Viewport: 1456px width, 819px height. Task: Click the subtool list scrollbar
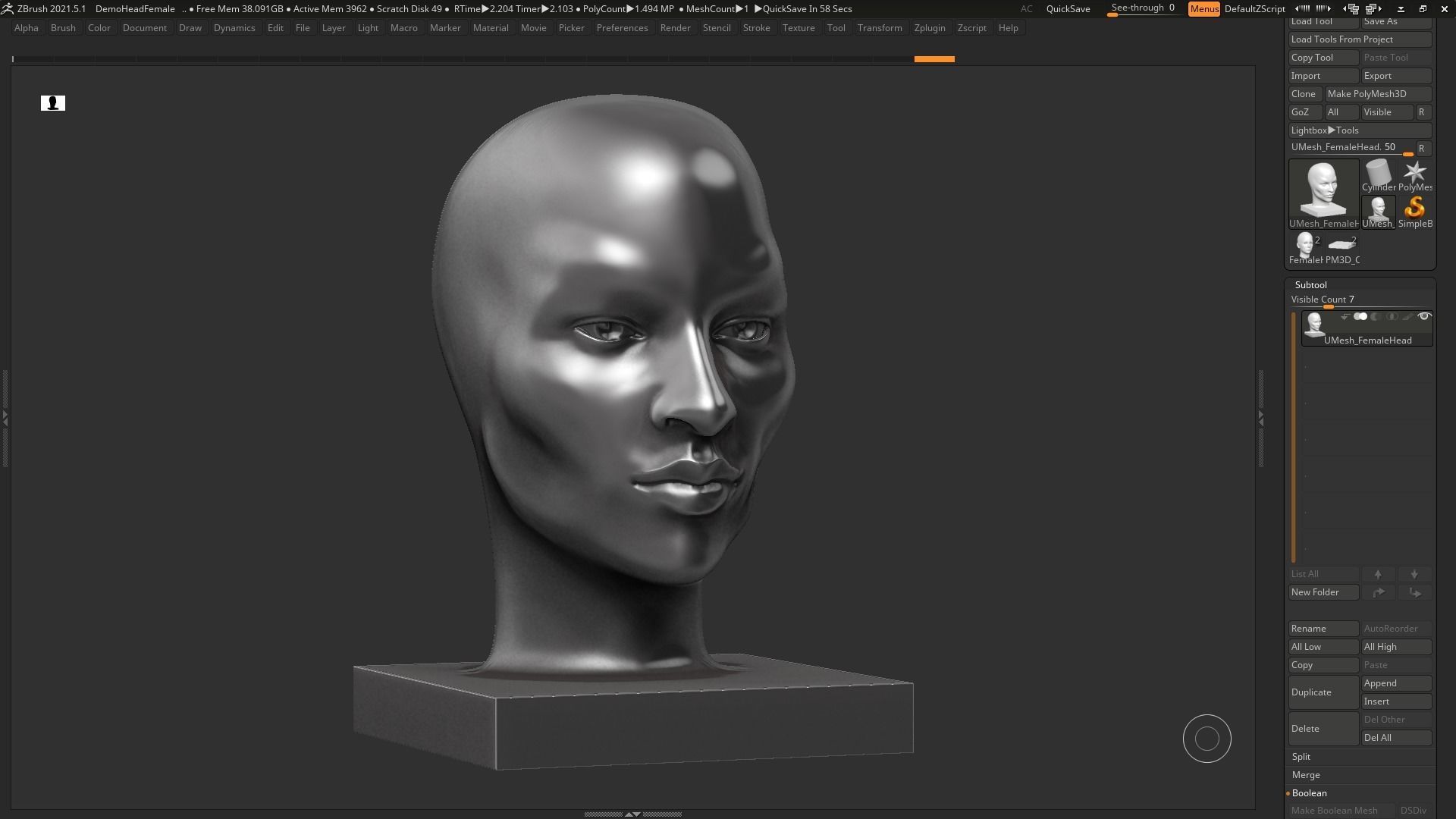pos(1294,438)
